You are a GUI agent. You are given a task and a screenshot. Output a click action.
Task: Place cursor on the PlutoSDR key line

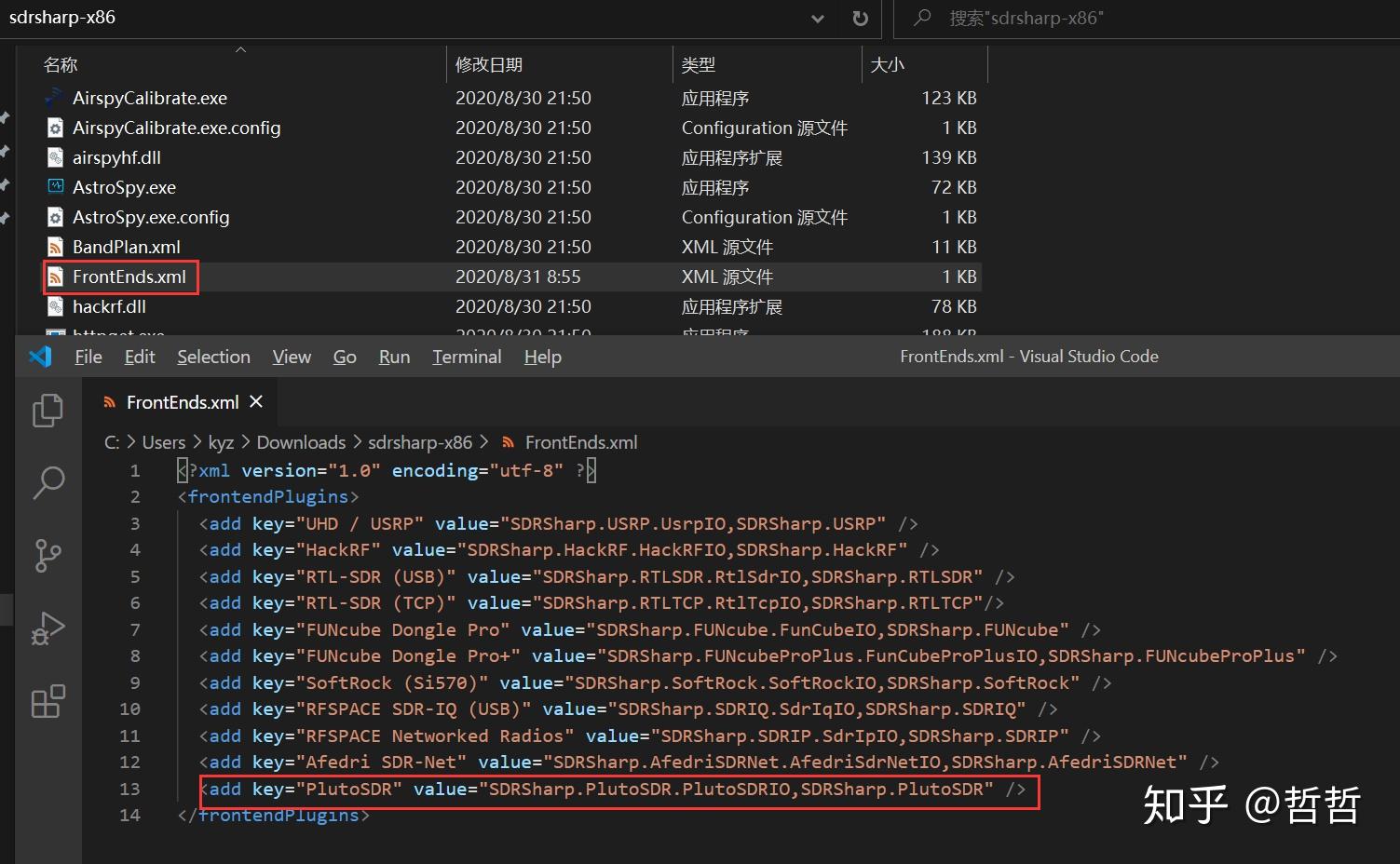click(612, 789)
